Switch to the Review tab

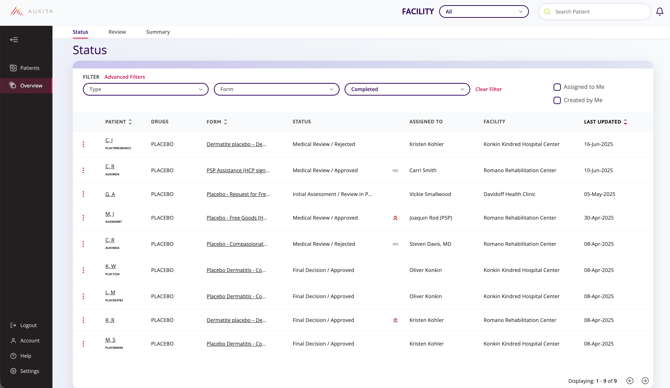(117, 32)
